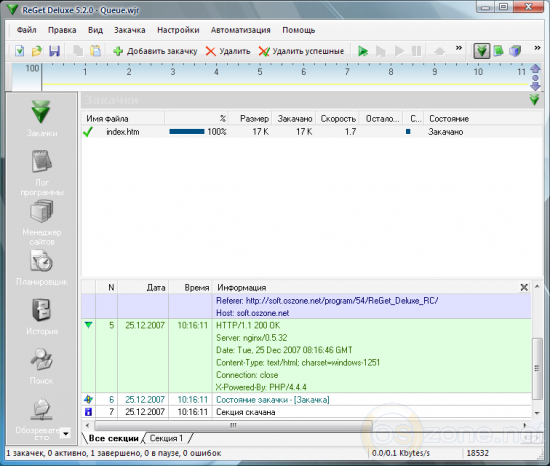
Task: Expand the sidebar dropdown arrow at bottom
Action: point(66,433)
